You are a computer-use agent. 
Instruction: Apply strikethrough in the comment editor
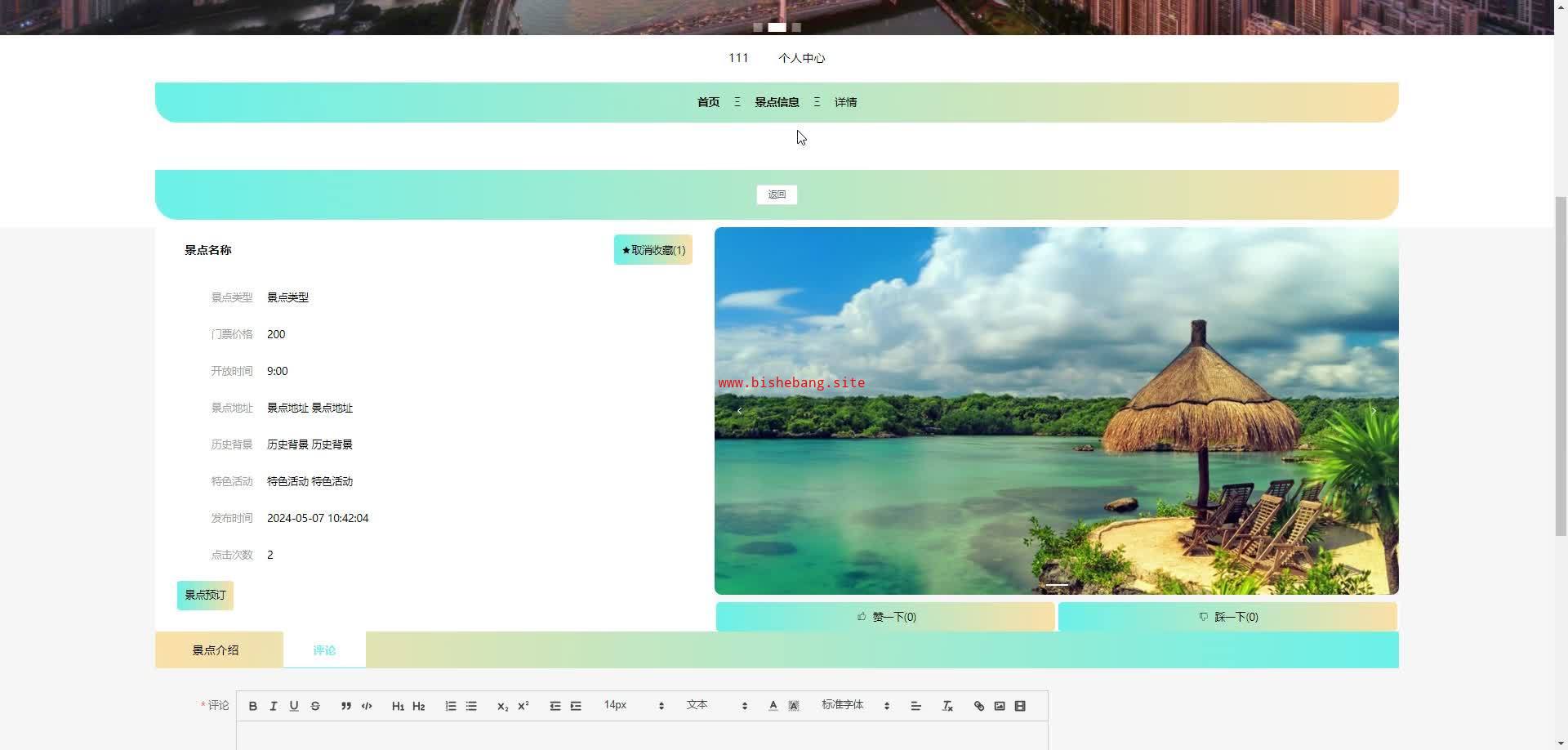pos(315,706)
